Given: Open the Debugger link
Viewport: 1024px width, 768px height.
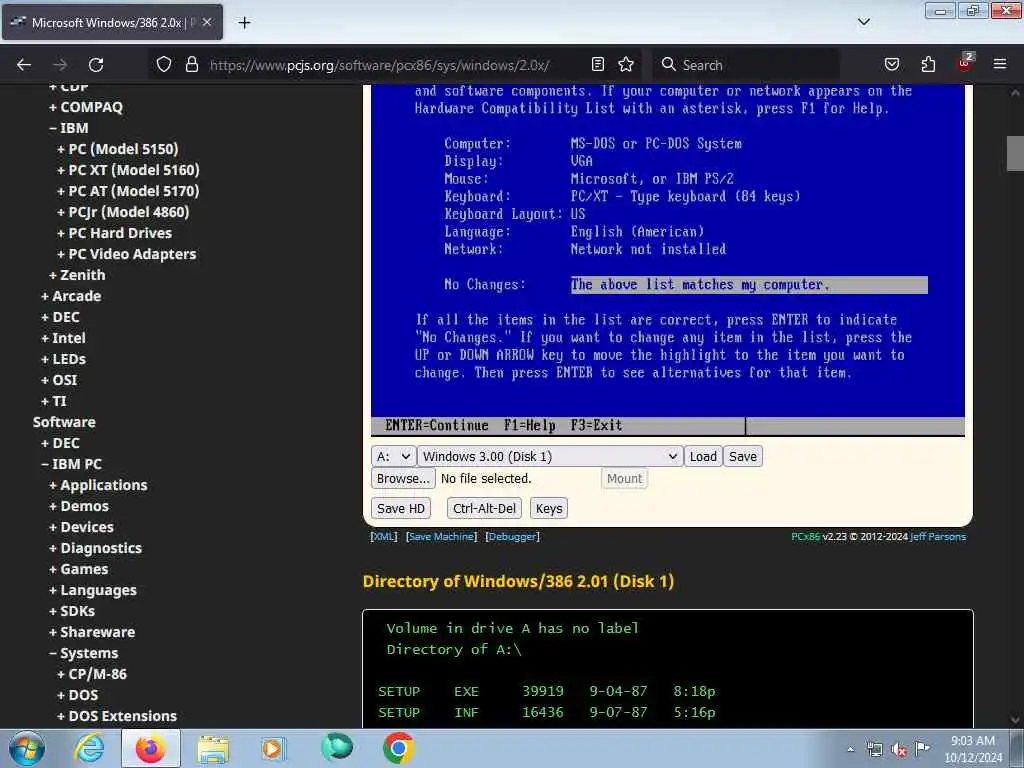Looking at the screenshot, I should (x=512, y=536).
